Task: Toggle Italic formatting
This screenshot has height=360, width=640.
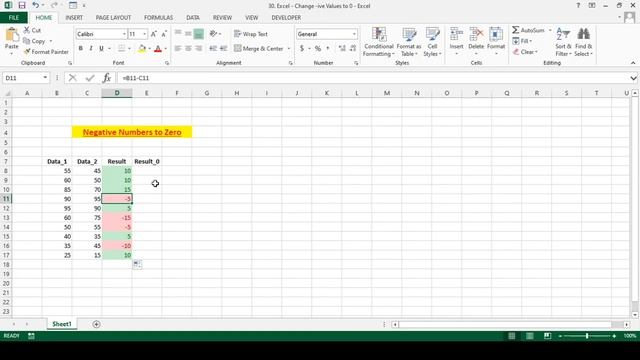Action: click(x=91, y=49)
